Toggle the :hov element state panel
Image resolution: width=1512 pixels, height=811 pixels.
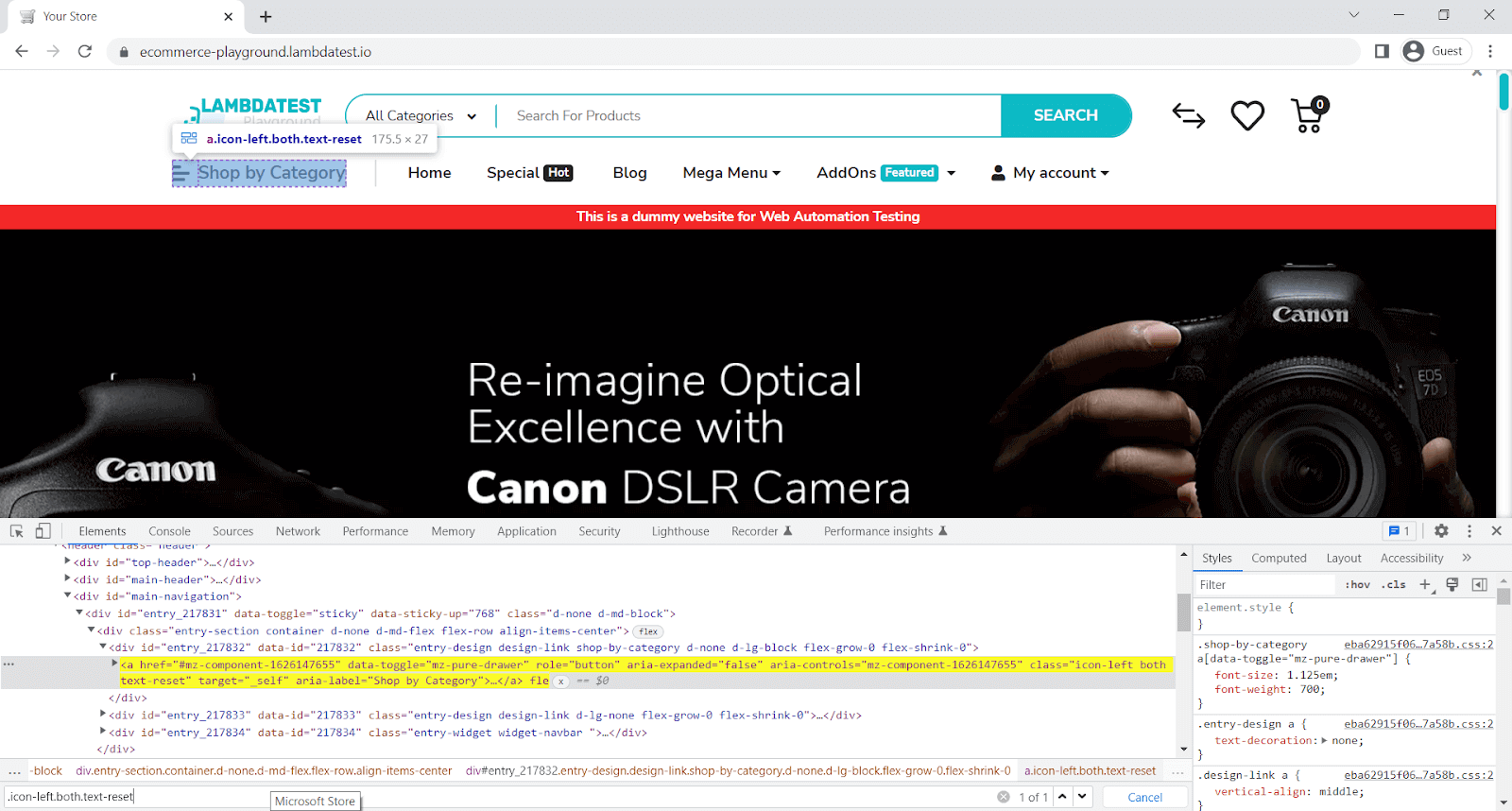pyautogui.click(x=1357, y=584)
